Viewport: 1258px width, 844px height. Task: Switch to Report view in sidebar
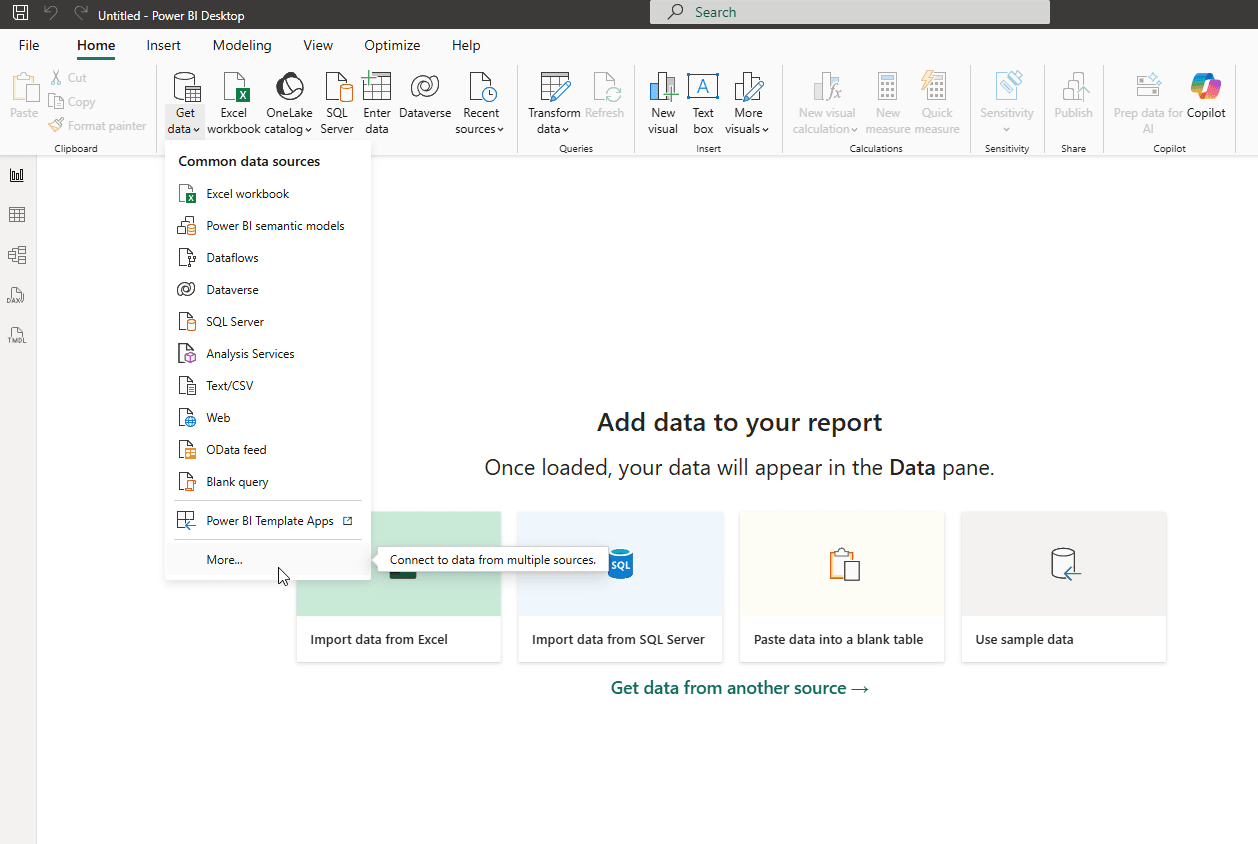[17, 175]
